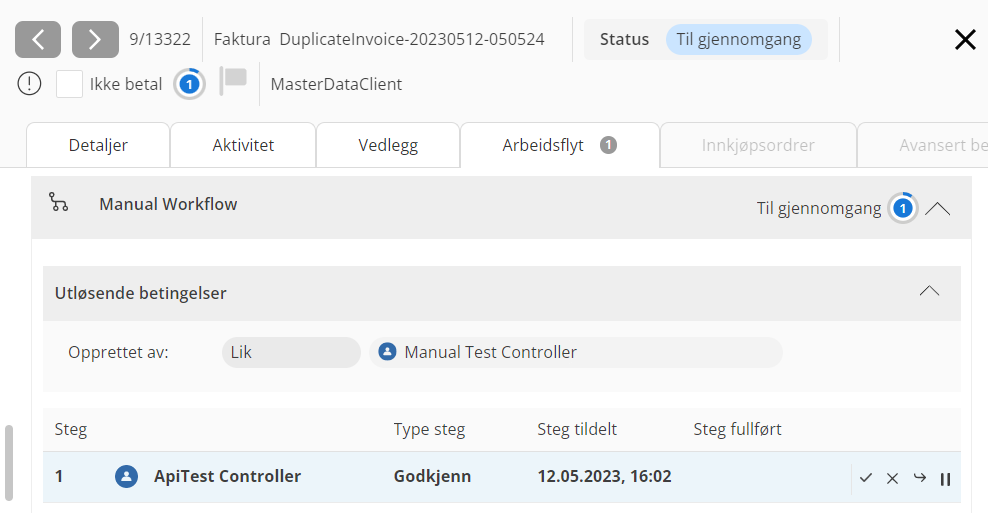
Task: Pause the ApiTest Controller step
Action: 945,478
